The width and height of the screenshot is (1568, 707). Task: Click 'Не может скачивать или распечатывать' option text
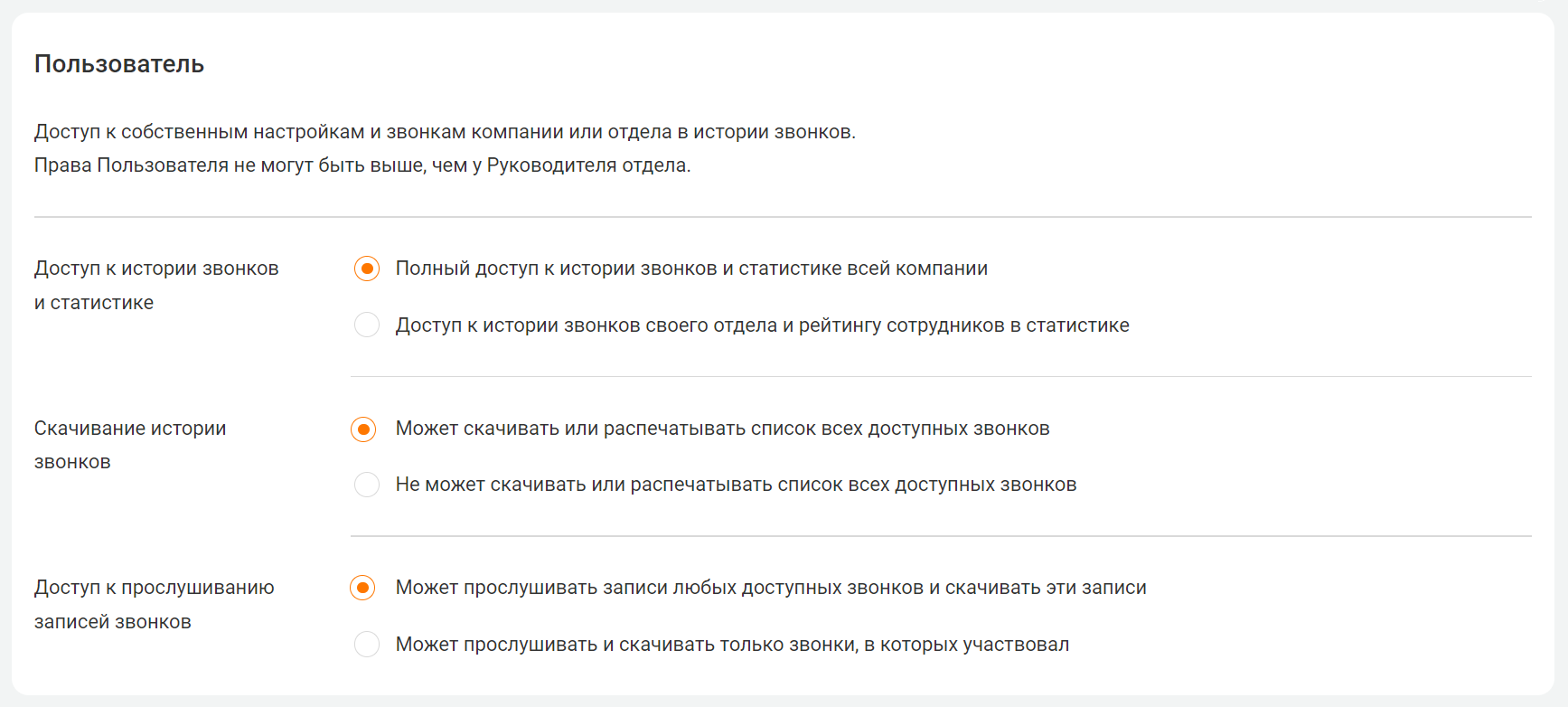tap(737, 485)
